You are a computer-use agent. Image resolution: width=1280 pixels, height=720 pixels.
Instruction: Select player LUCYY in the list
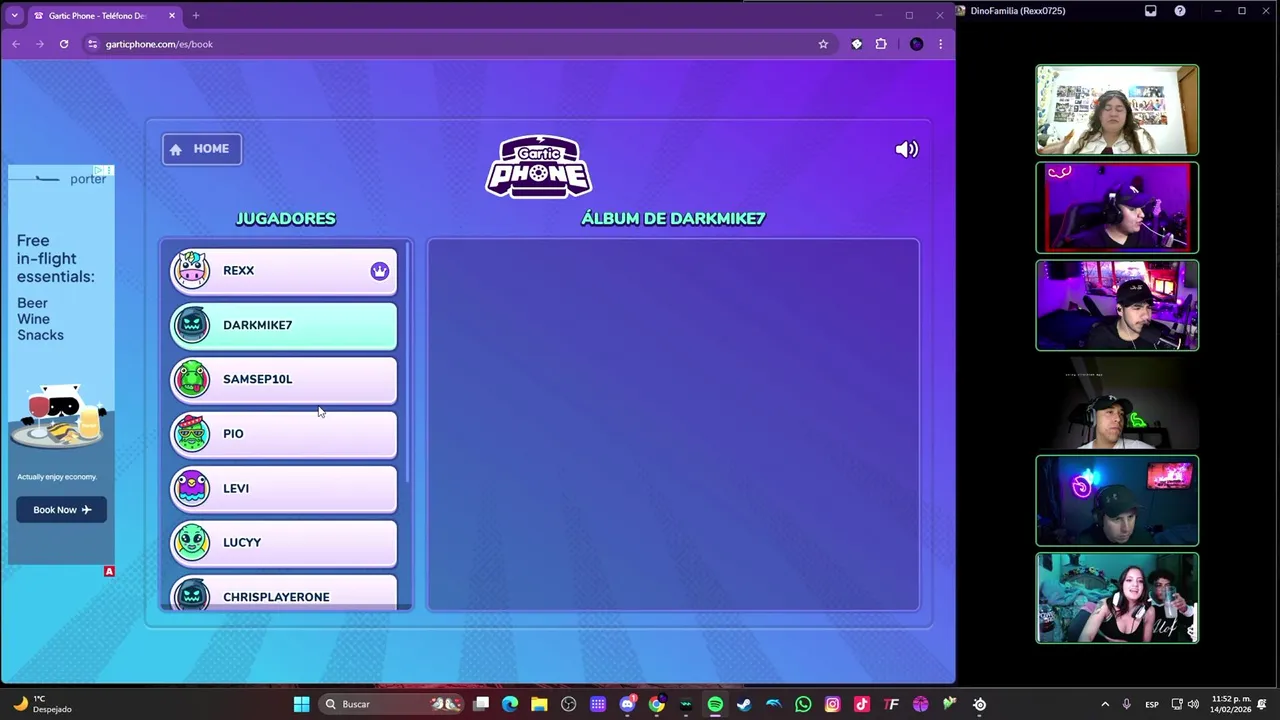point(283,542)
